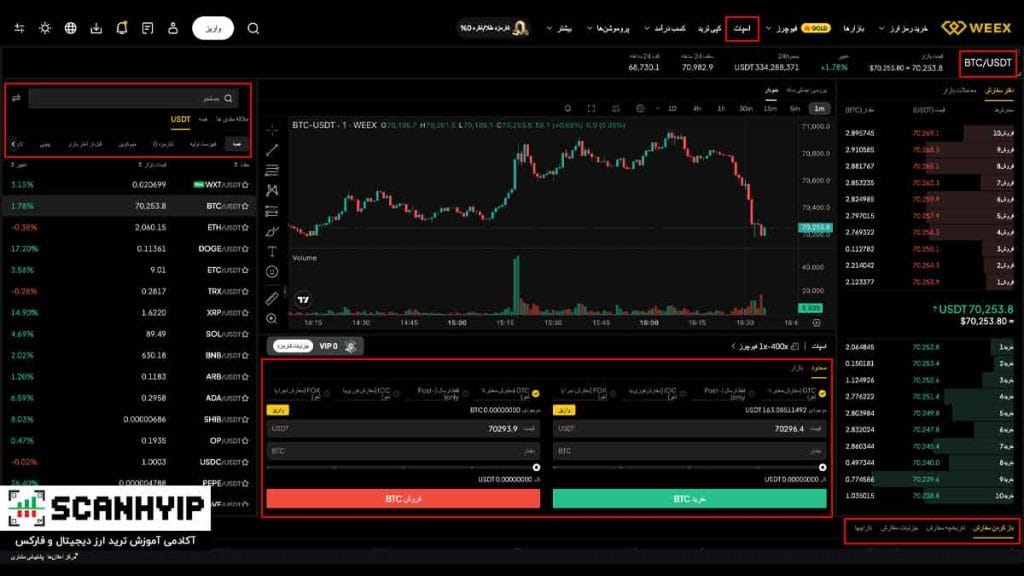Click the red sell BTC button
1024x576 pixels.
[x=403, y=499]
